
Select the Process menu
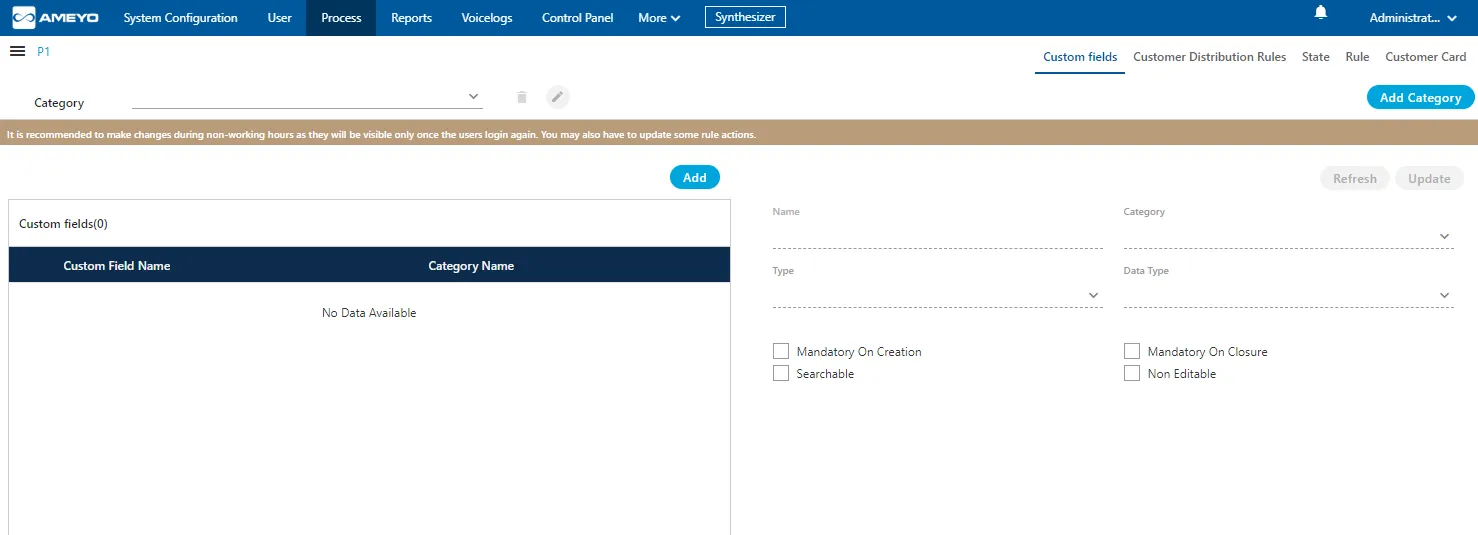coord(341,18)
